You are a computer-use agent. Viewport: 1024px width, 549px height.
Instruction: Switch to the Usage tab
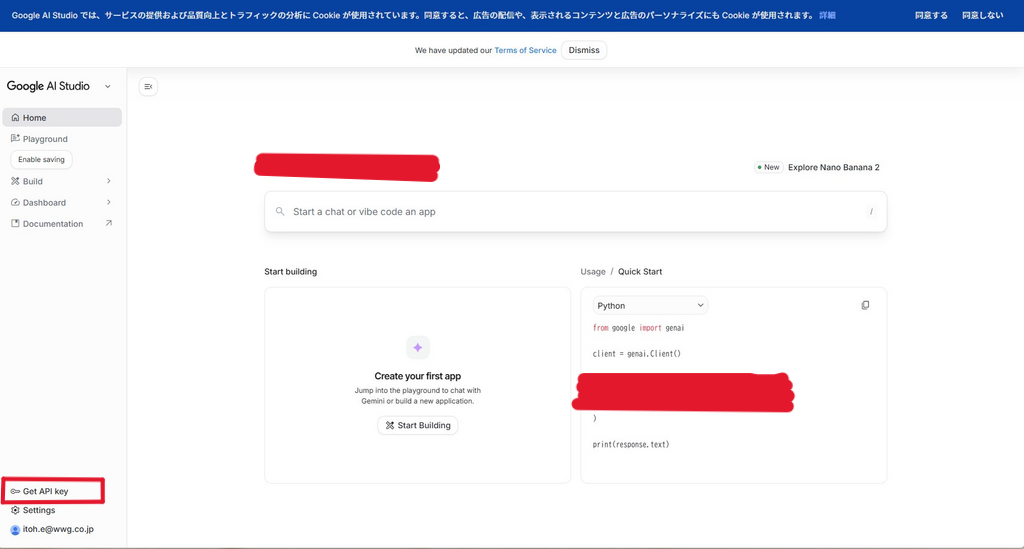pos(593,272)
